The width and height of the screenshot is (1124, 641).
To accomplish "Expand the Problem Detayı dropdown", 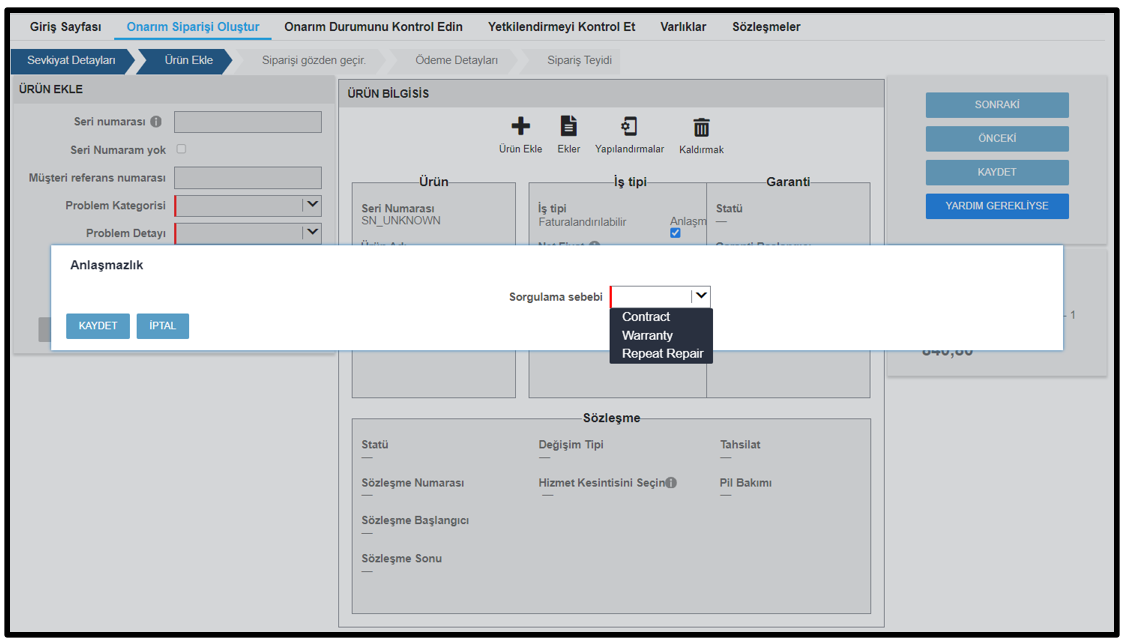I will pos(248,233).
